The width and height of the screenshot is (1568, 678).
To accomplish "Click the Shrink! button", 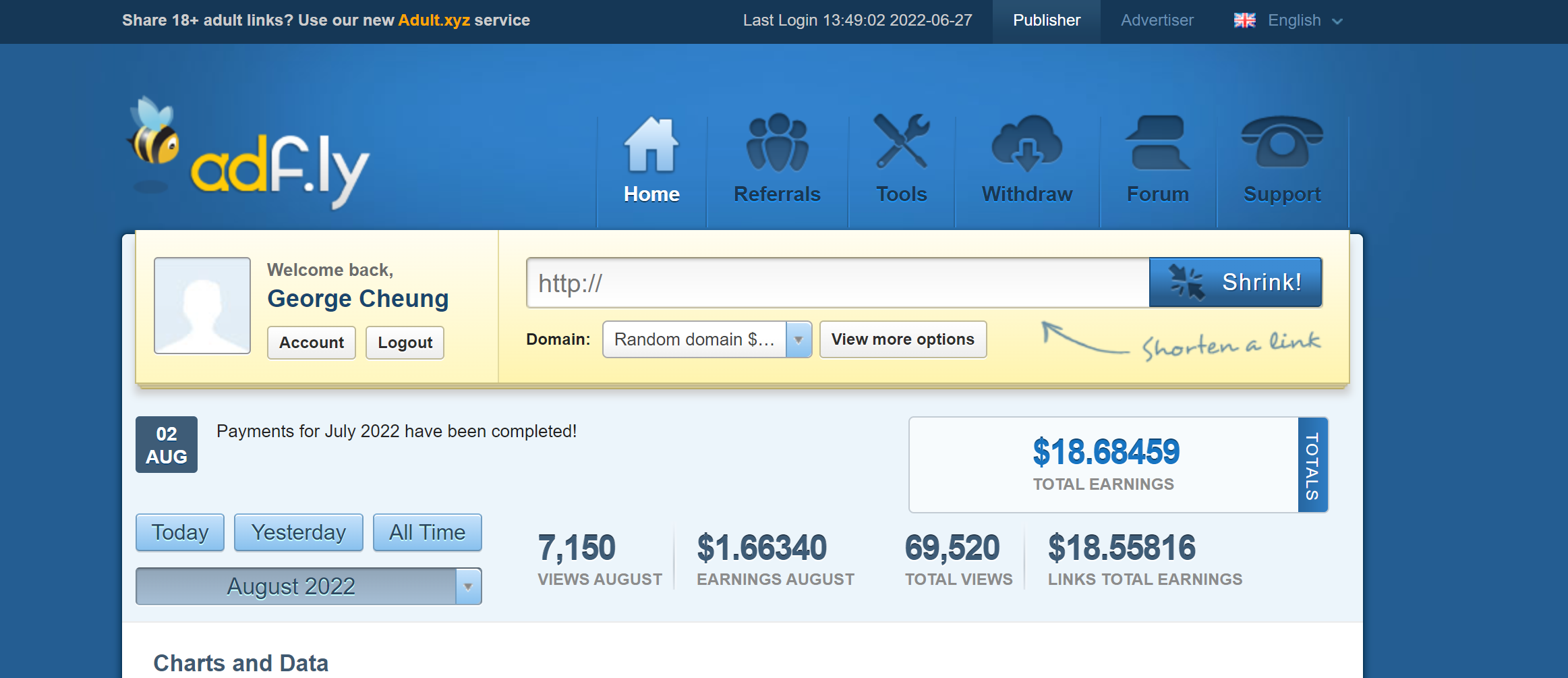I will [x=1236, y=282].
